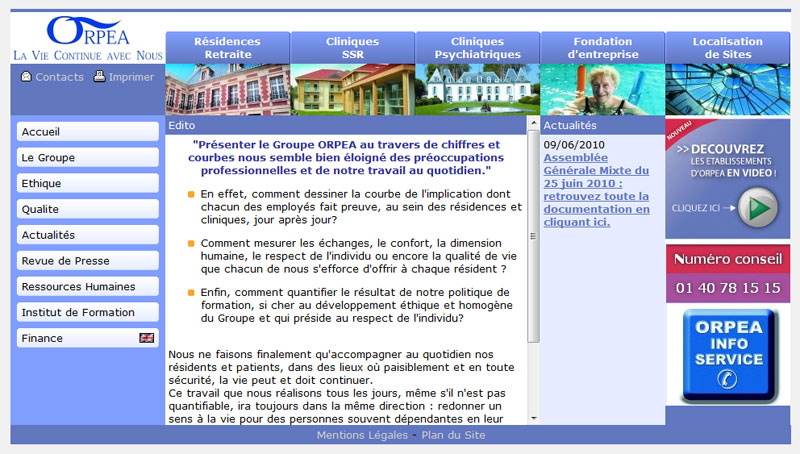Viewport: 800px width, 454px height.
Task: Open Actualités in the side menu
Action: pyautogui.click(x=88, y=235)
